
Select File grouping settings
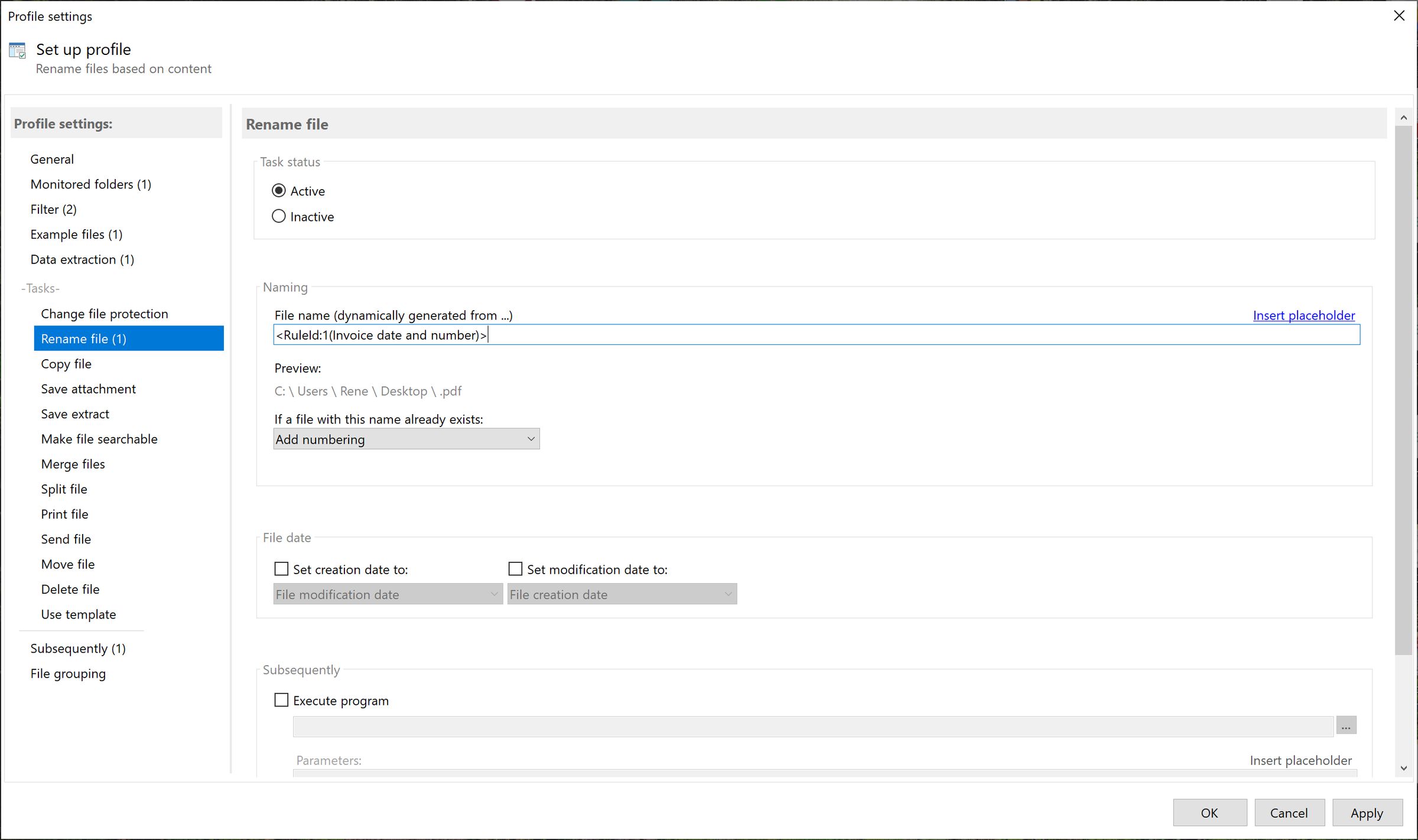click(68, 673)
